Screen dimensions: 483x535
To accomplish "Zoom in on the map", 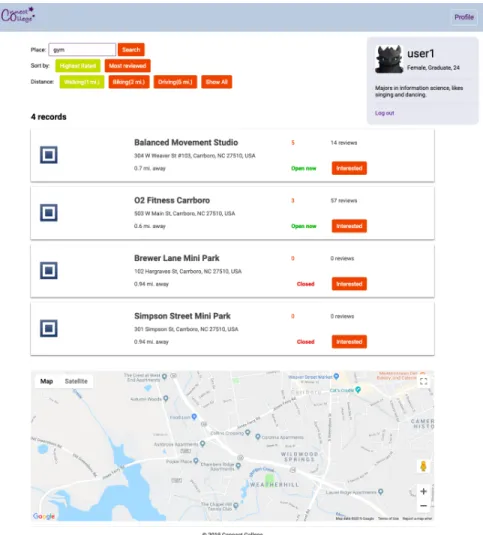I will pos(423,491).
